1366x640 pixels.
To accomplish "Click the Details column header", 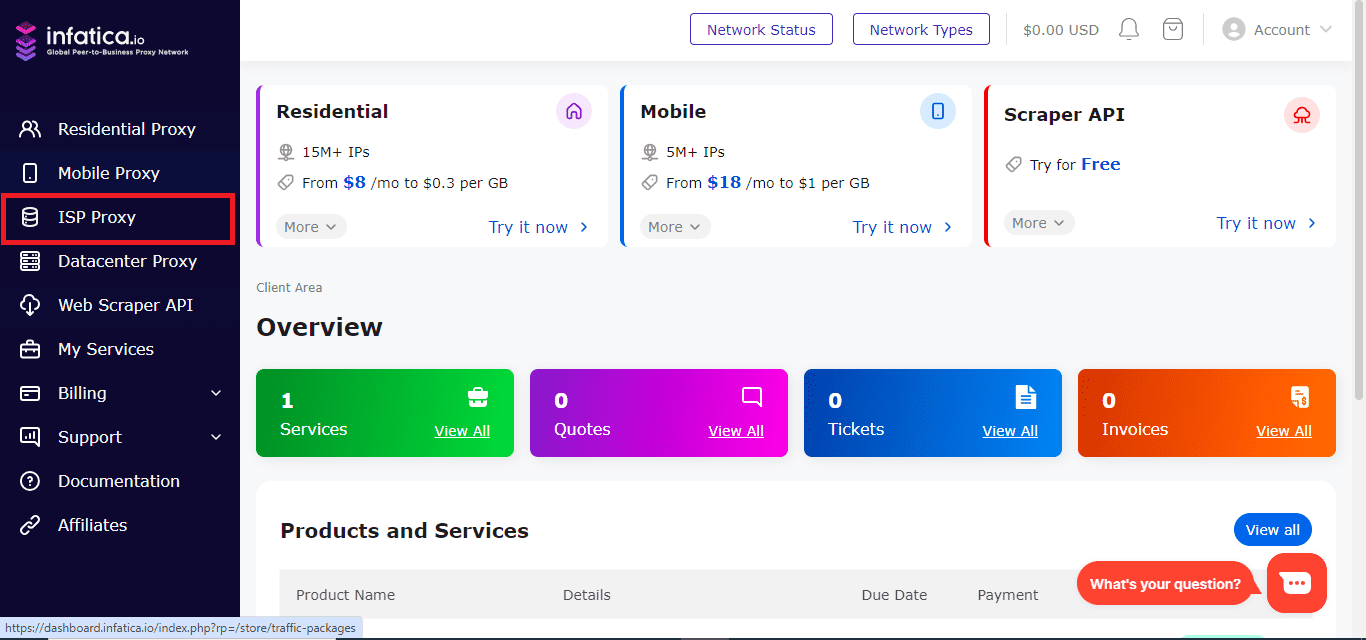I will coord(586,595).
